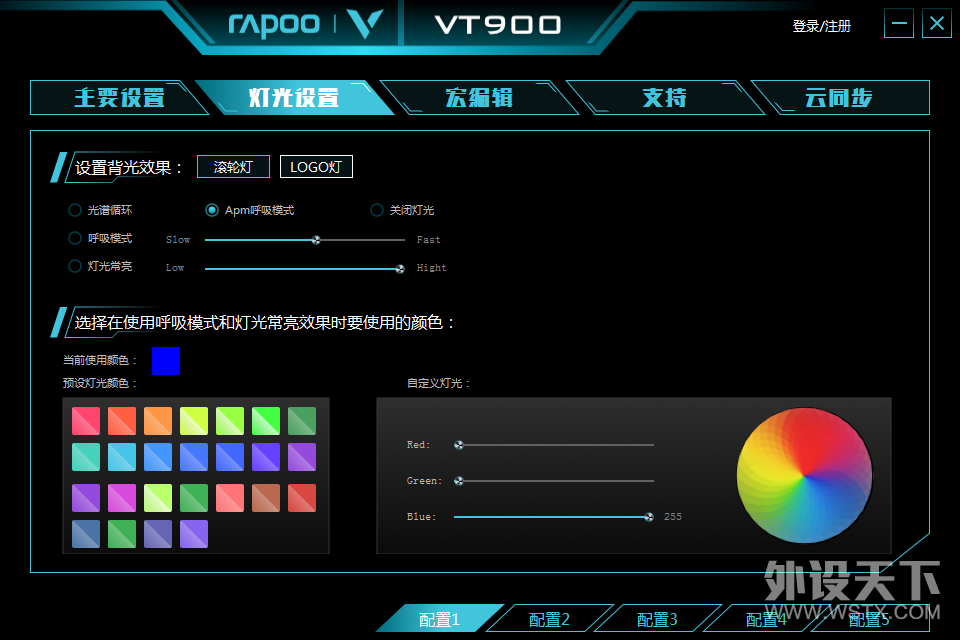Pick the lavender swatch ending fourth row
The height and width of the screenshot is (640, 960).
pos(194,534)
